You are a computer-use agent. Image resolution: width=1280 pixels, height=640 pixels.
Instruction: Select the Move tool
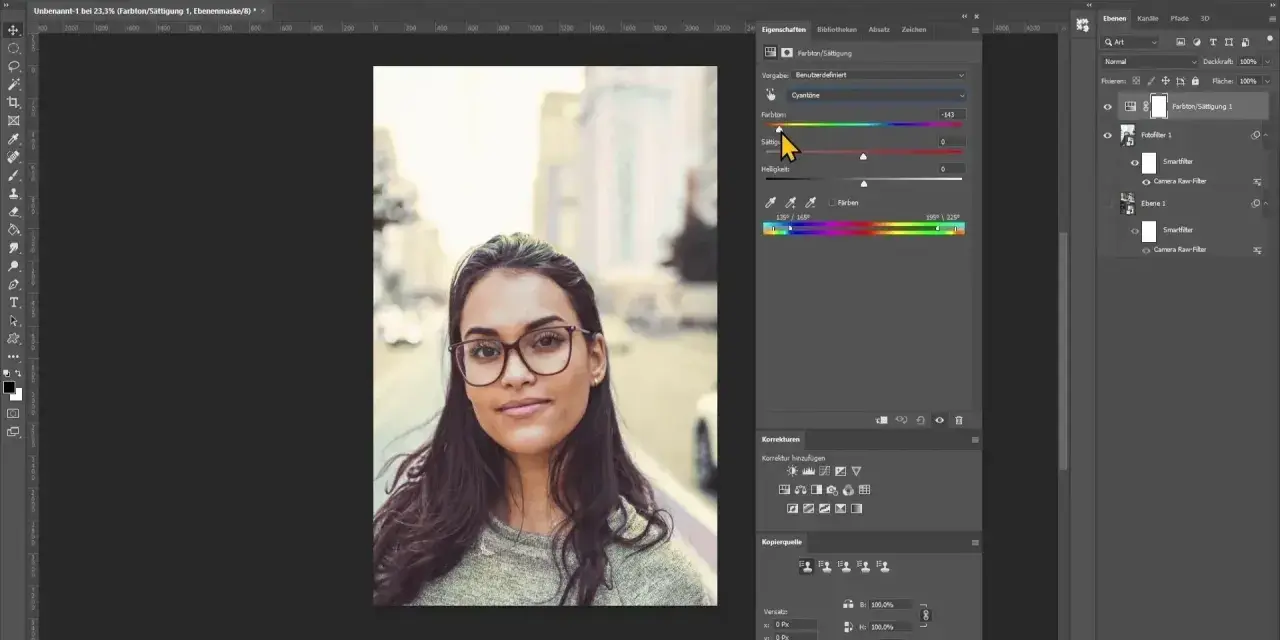pos(13,30)
